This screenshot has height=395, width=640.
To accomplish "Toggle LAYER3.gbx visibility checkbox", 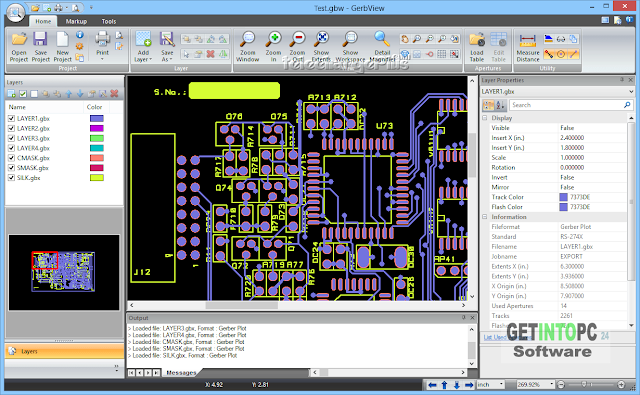I will [11, 138].
